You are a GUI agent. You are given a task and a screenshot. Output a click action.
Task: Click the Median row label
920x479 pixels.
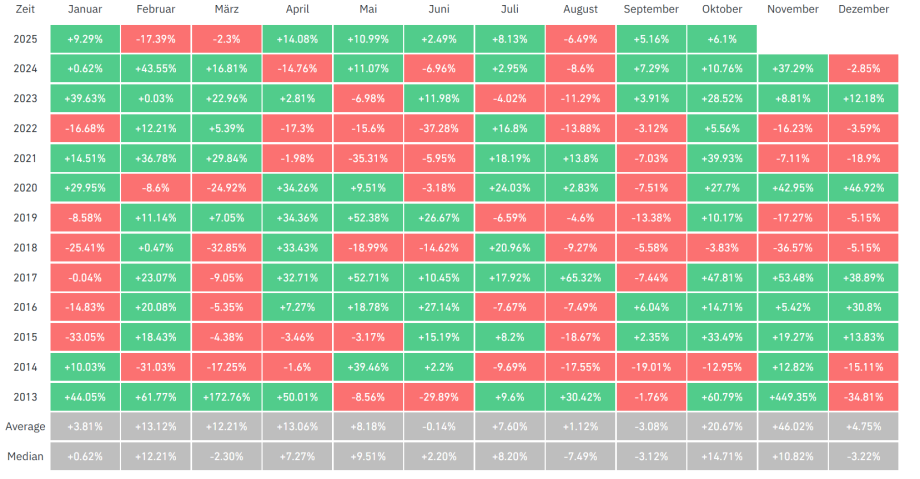pos(25,456)
